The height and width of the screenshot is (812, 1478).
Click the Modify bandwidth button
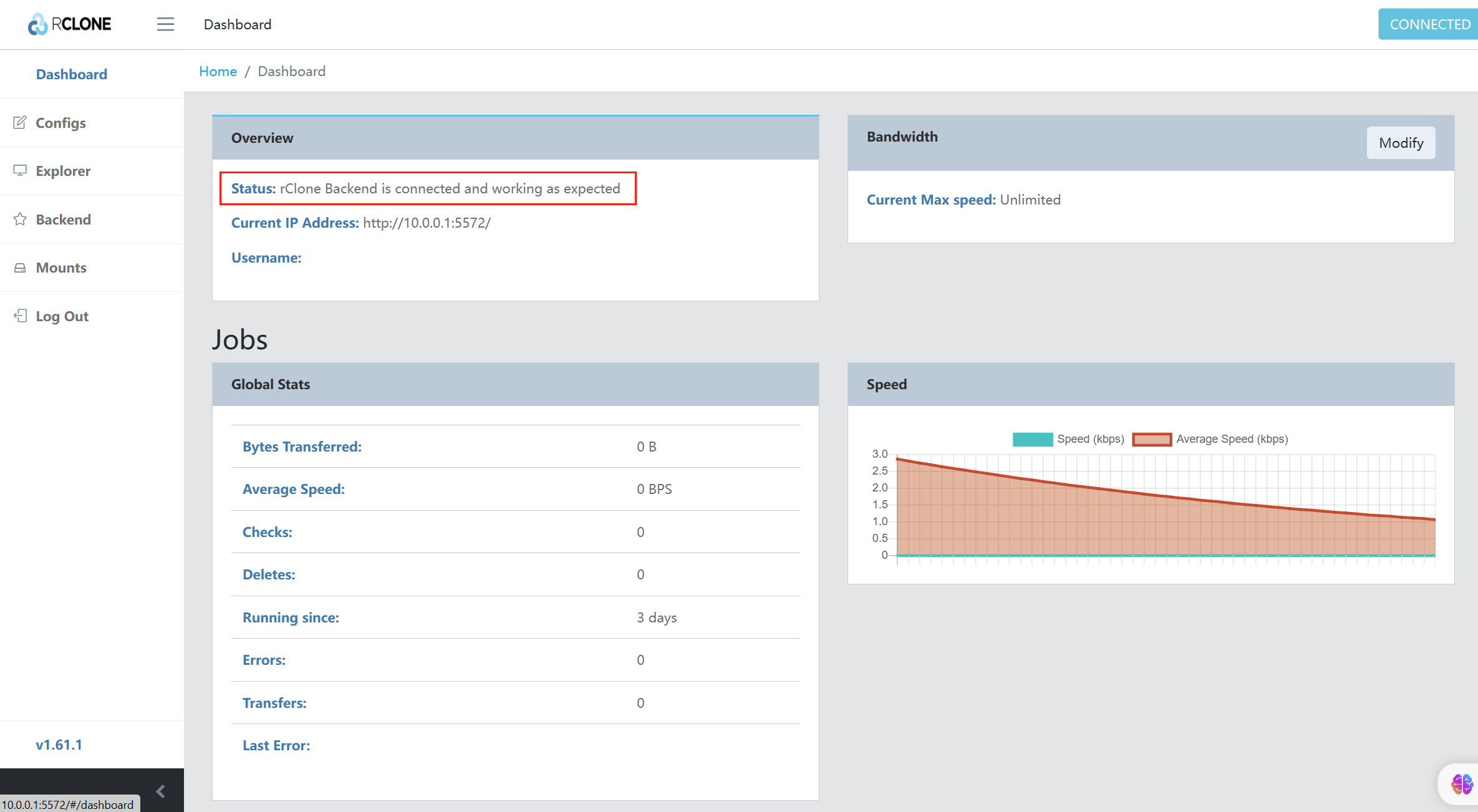point(1401,143)
